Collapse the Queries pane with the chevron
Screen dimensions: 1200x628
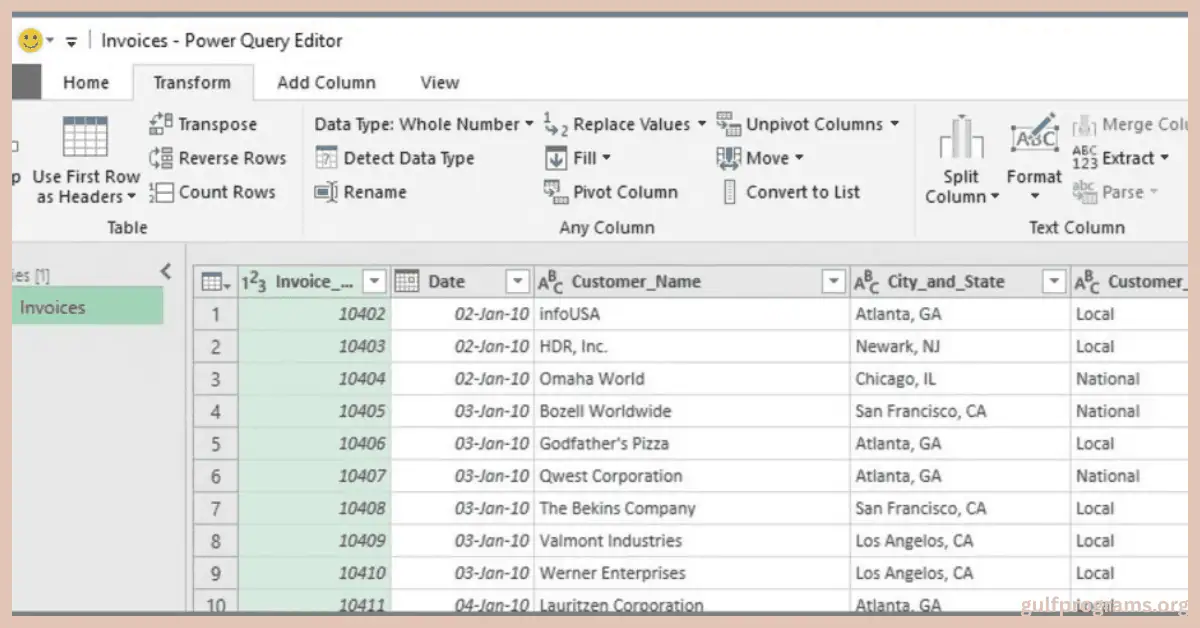166,271
